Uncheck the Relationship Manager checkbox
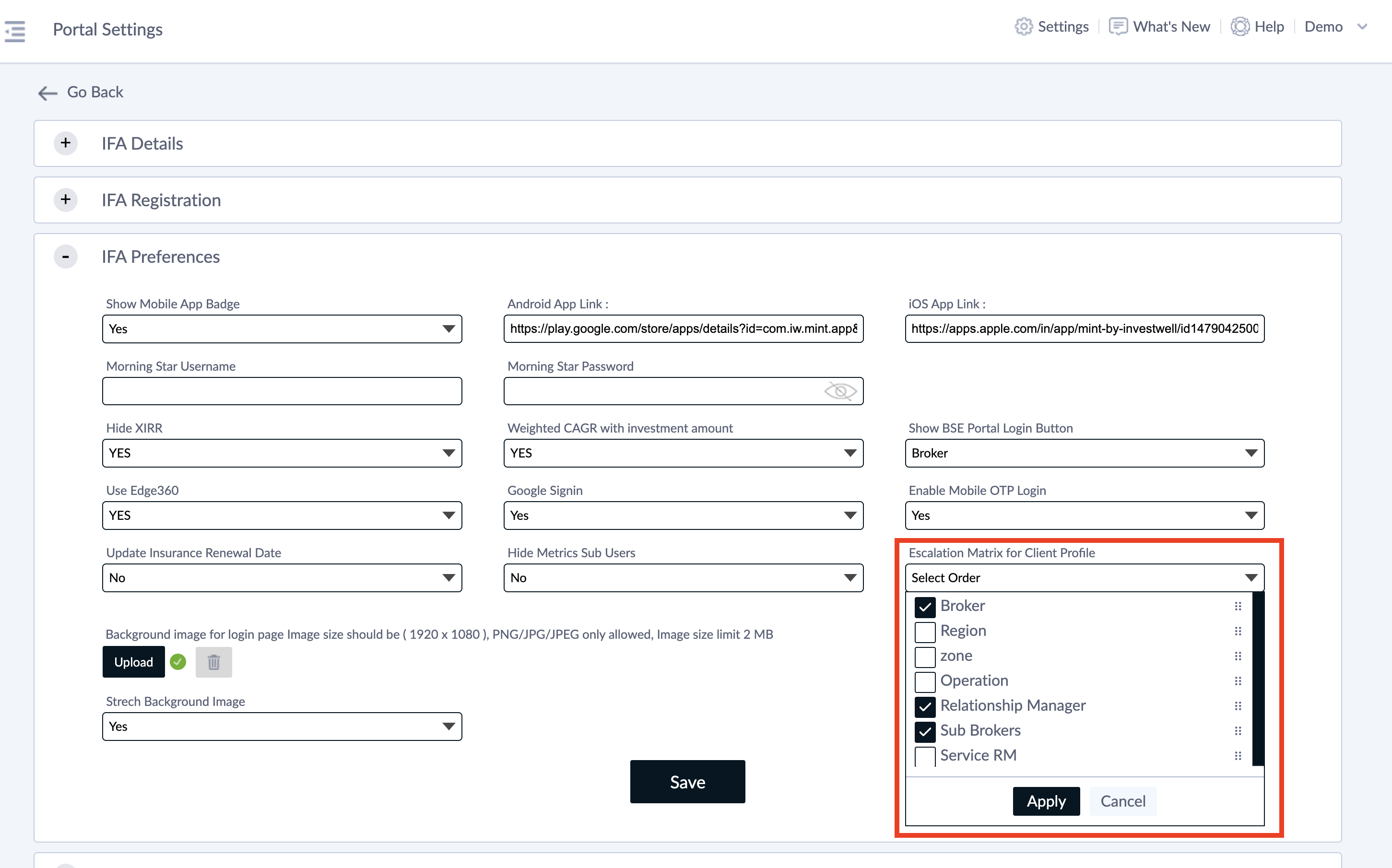 925,706
